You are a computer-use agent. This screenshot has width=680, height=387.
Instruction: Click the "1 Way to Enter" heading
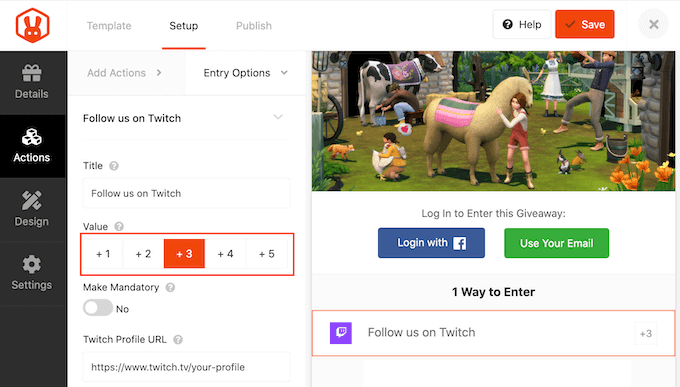pyautogui.click(x=494, y=292)
